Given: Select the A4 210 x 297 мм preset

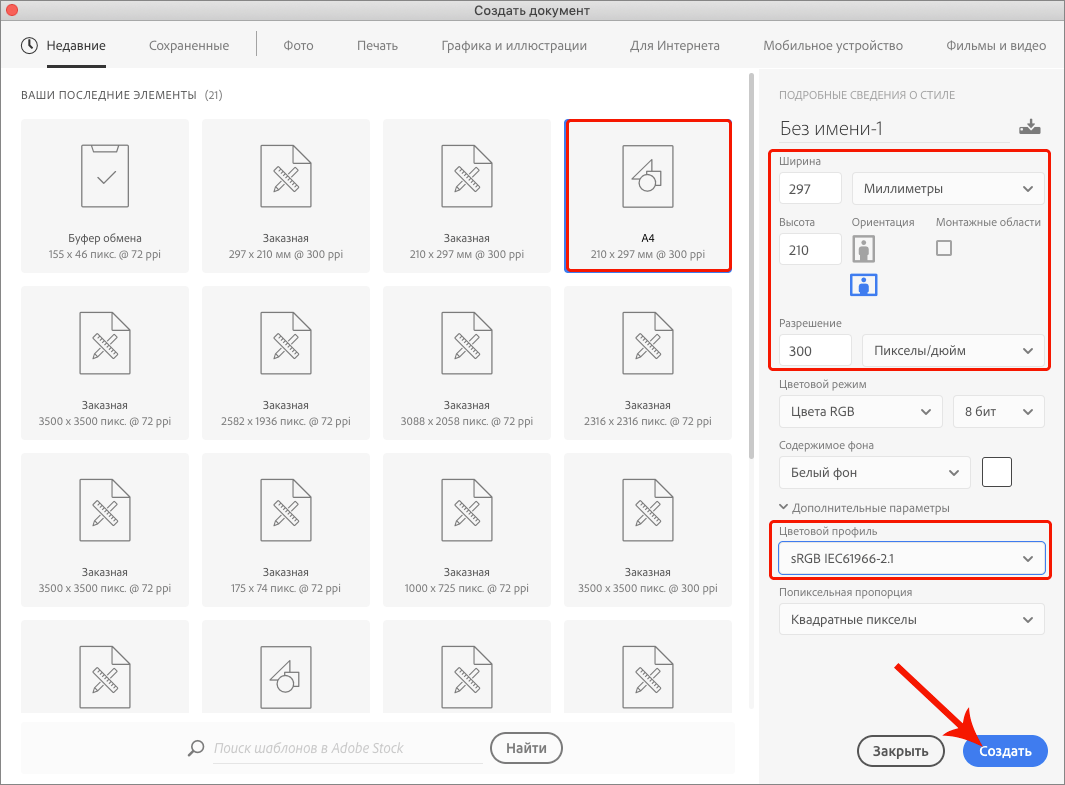Looking at the screenshot, I should pos(648,195).
